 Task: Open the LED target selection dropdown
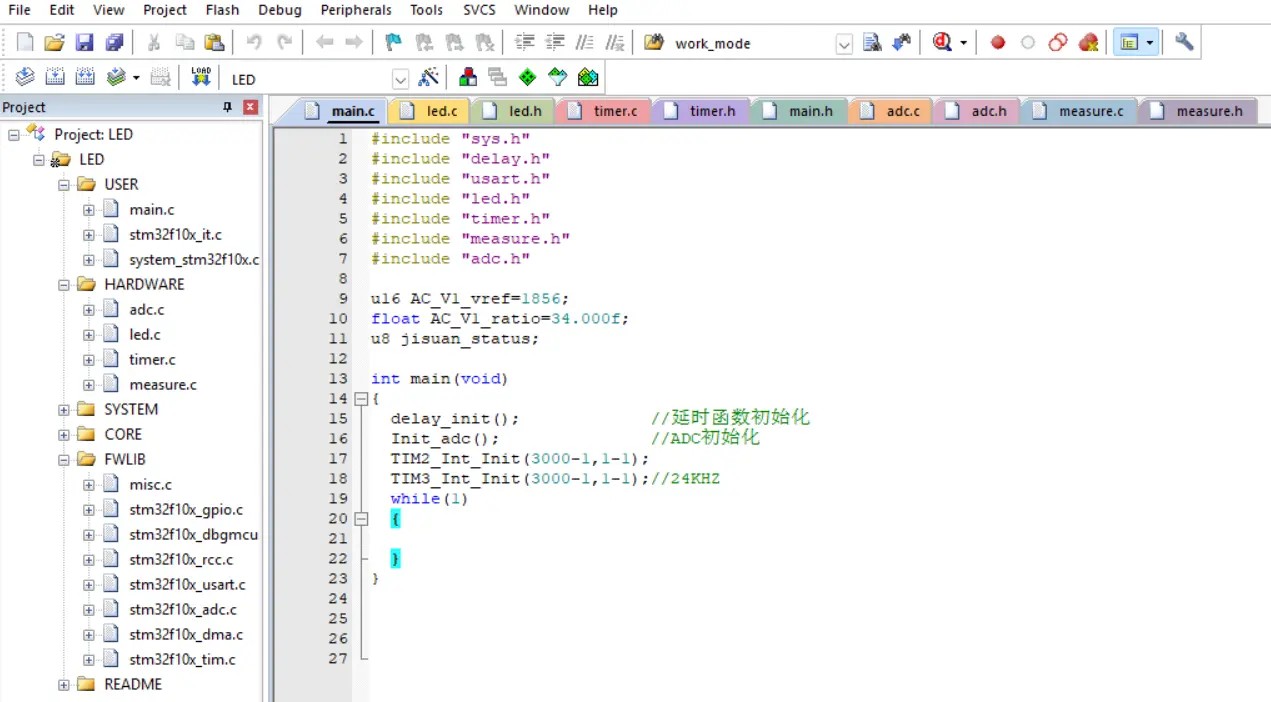tap(400, 79)
